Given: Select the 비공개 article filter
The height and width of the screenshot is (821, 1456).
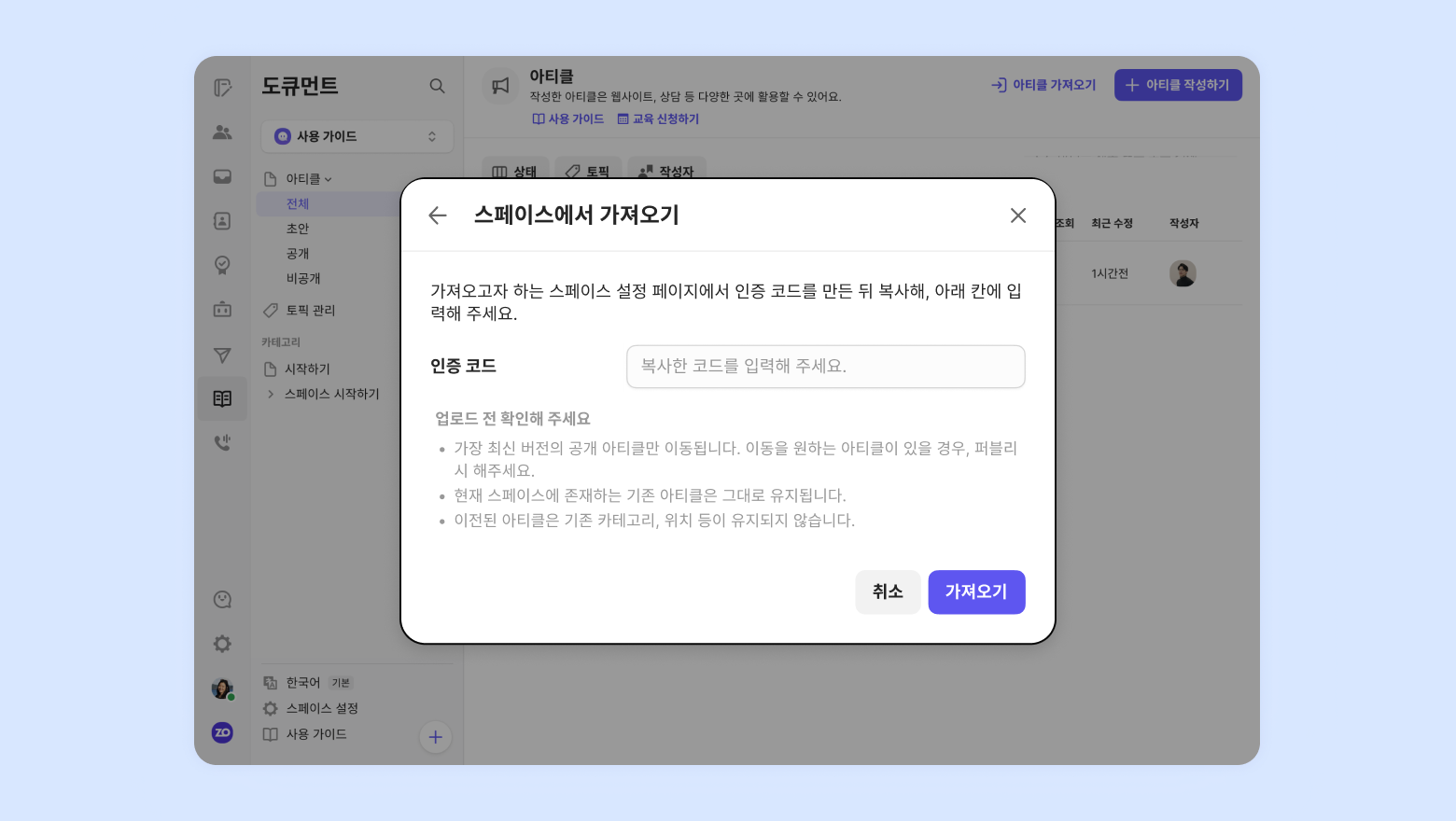Looking at the screenshot, I should point(303,278).
